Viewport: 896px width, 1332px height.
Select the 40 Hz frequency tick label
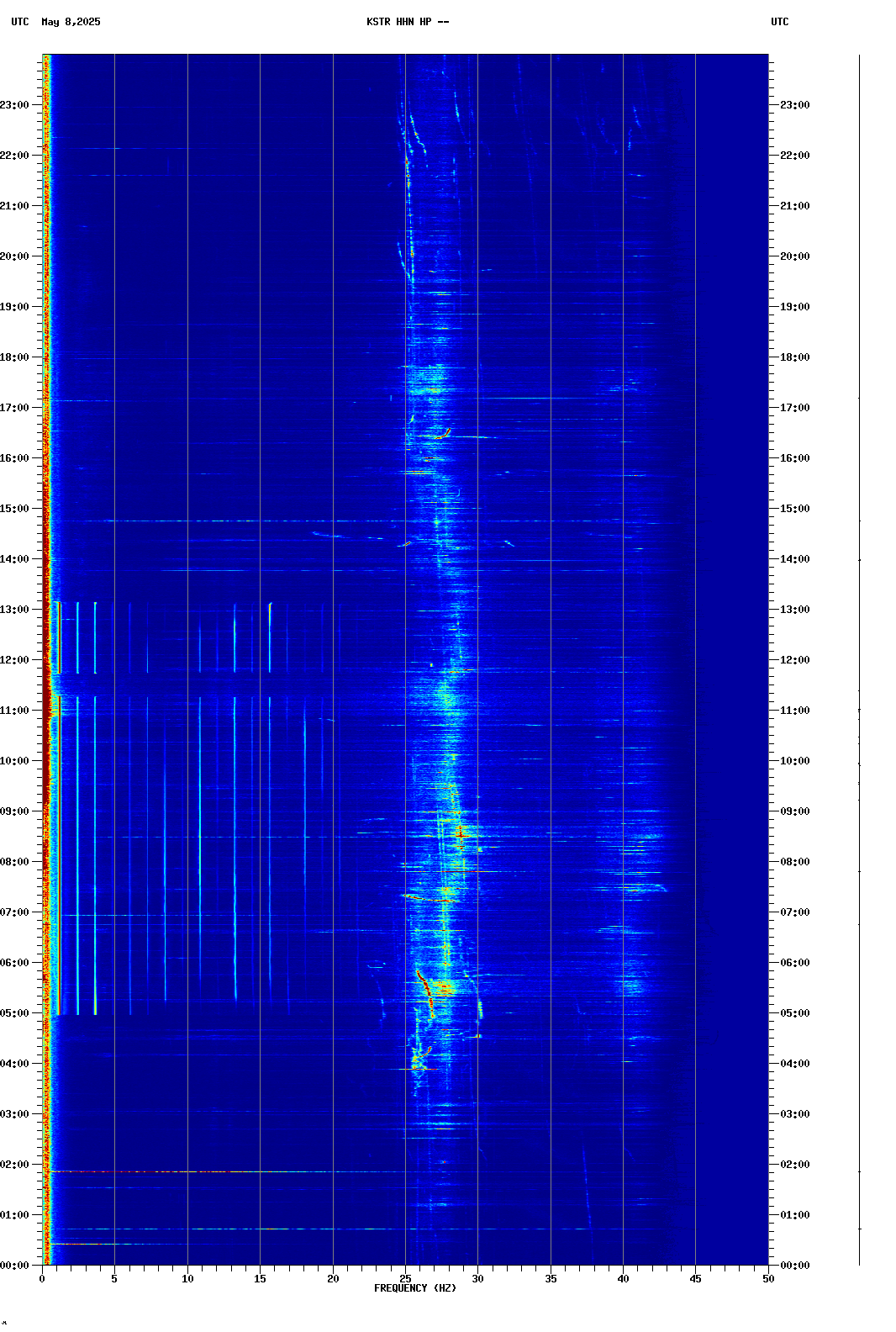click(623, 1279)
